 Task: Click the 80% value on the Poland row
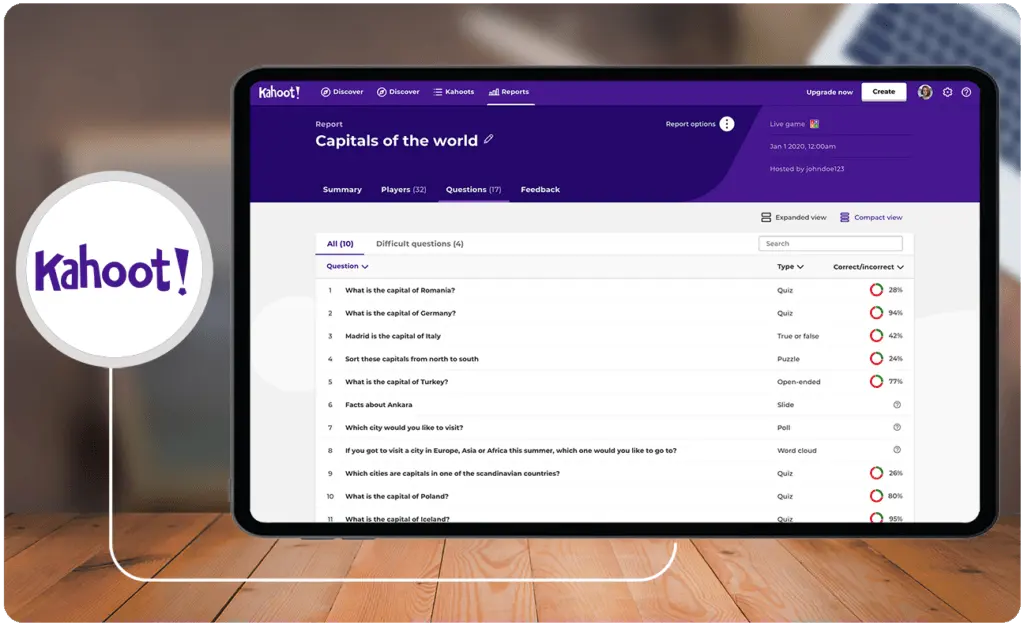tap(895, 496)
